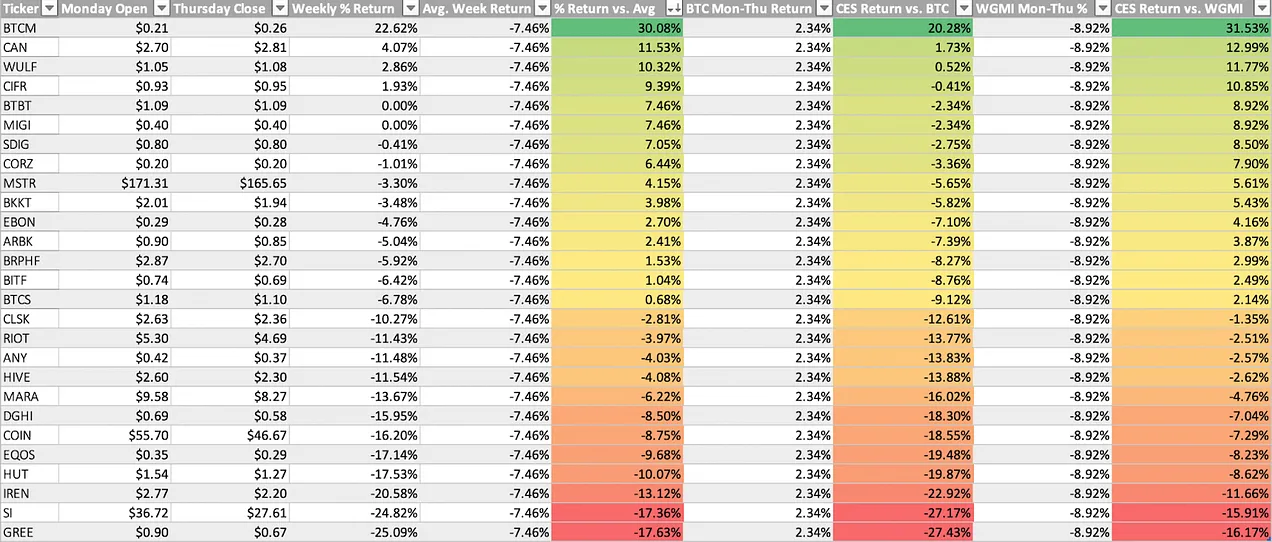Image resolution: width=1272 pixels, height=542 pixels.
Task: Click the Ticker column header label
Action: point(20,9)
